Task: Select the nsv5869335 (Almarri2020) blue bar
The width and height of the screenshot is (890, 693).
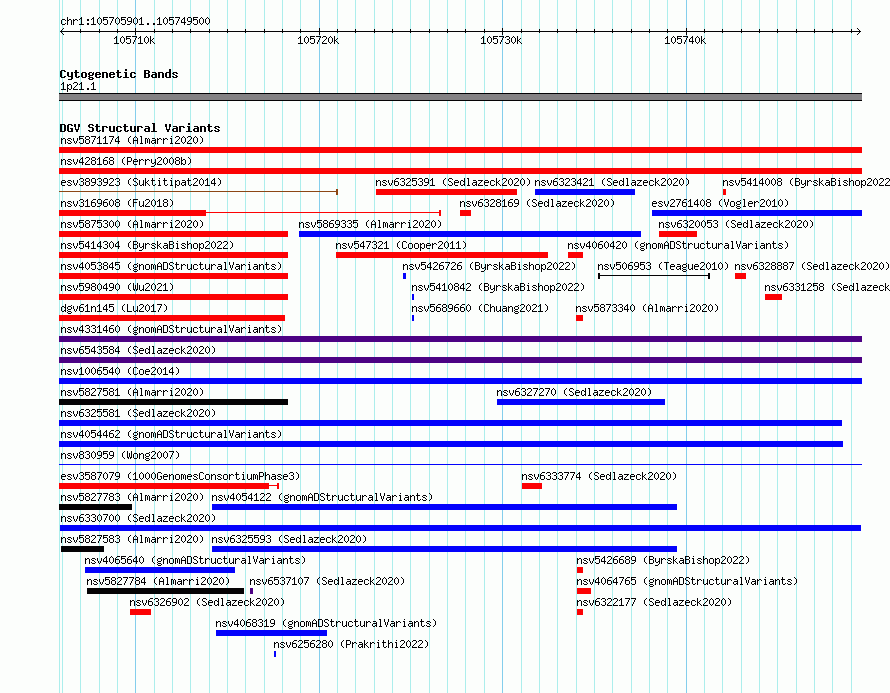Action: pyautogui.click(x=470, y=234)
